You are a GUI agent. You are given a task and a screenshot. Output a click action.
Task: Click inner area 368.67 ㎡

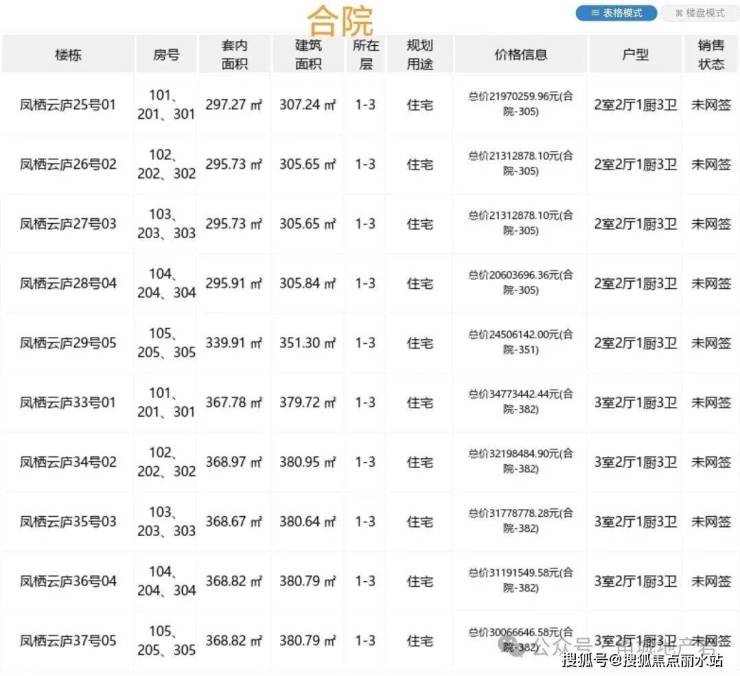pos(234,521)
